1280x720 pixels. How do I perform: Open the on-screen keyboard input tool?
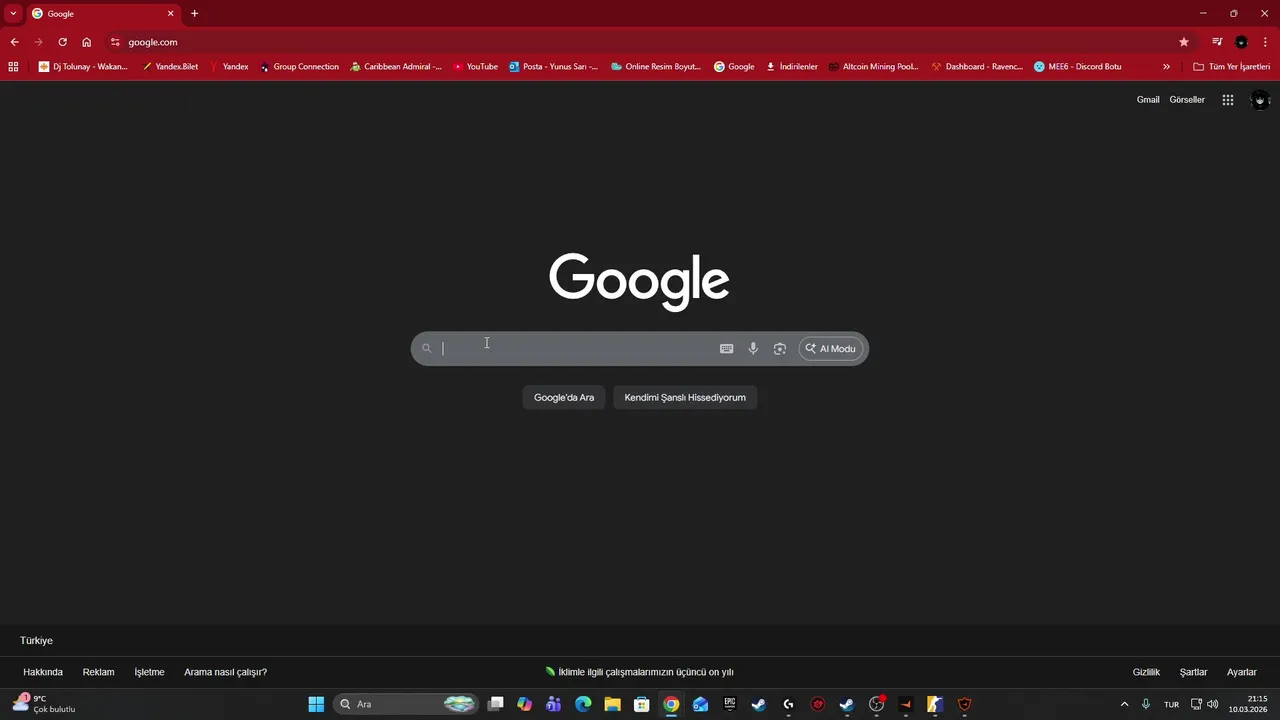click(726, 349)
